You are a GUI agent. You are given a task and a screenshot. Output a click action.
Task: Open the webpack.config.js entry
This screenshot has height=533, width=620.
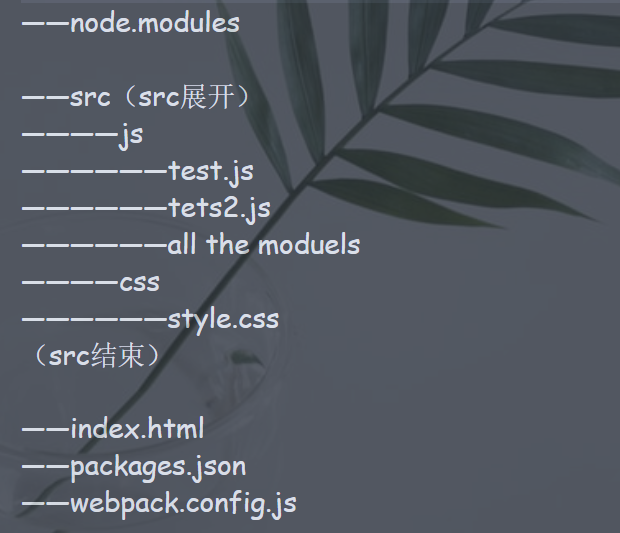pos(182,503)
